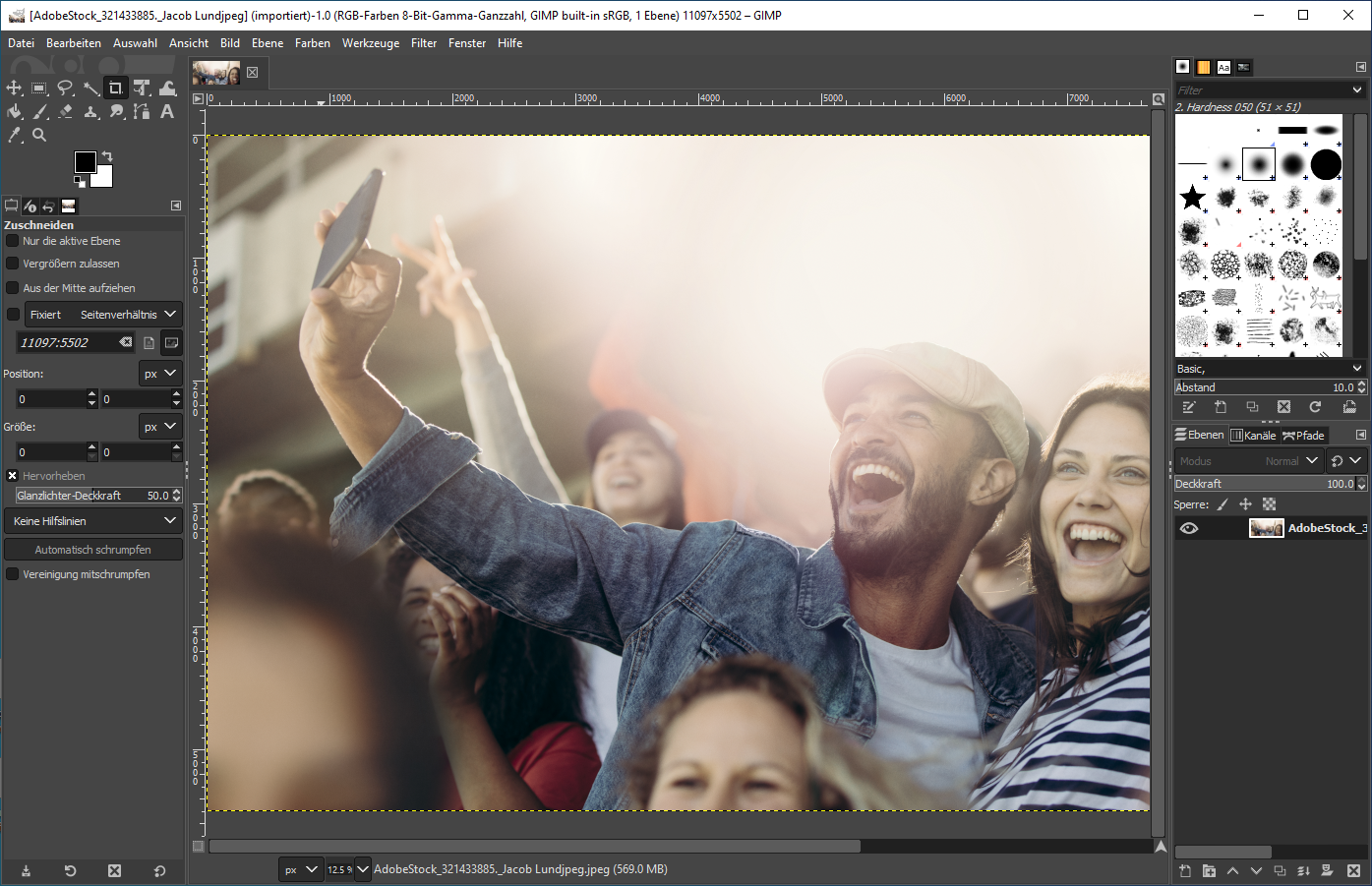Screen dimensions: 1372x886
Task: Swap foreground and background colors
Action: pyautogui.click(x=107, y=156)
